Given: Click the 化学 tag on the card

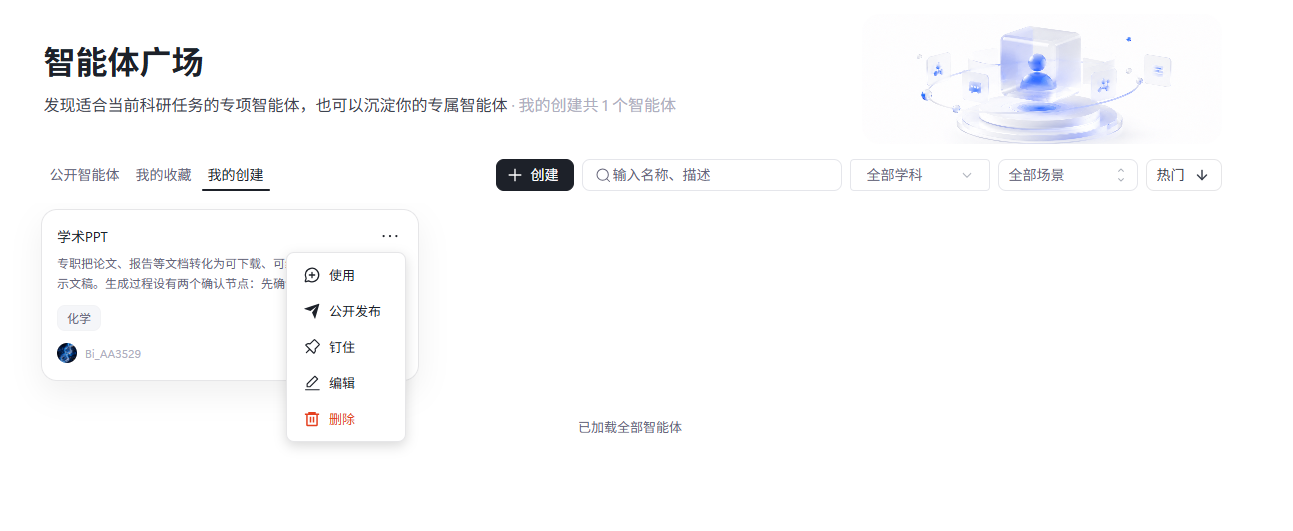Looking at the screenshot, I should pyautogui.click(x=79, y=318).
